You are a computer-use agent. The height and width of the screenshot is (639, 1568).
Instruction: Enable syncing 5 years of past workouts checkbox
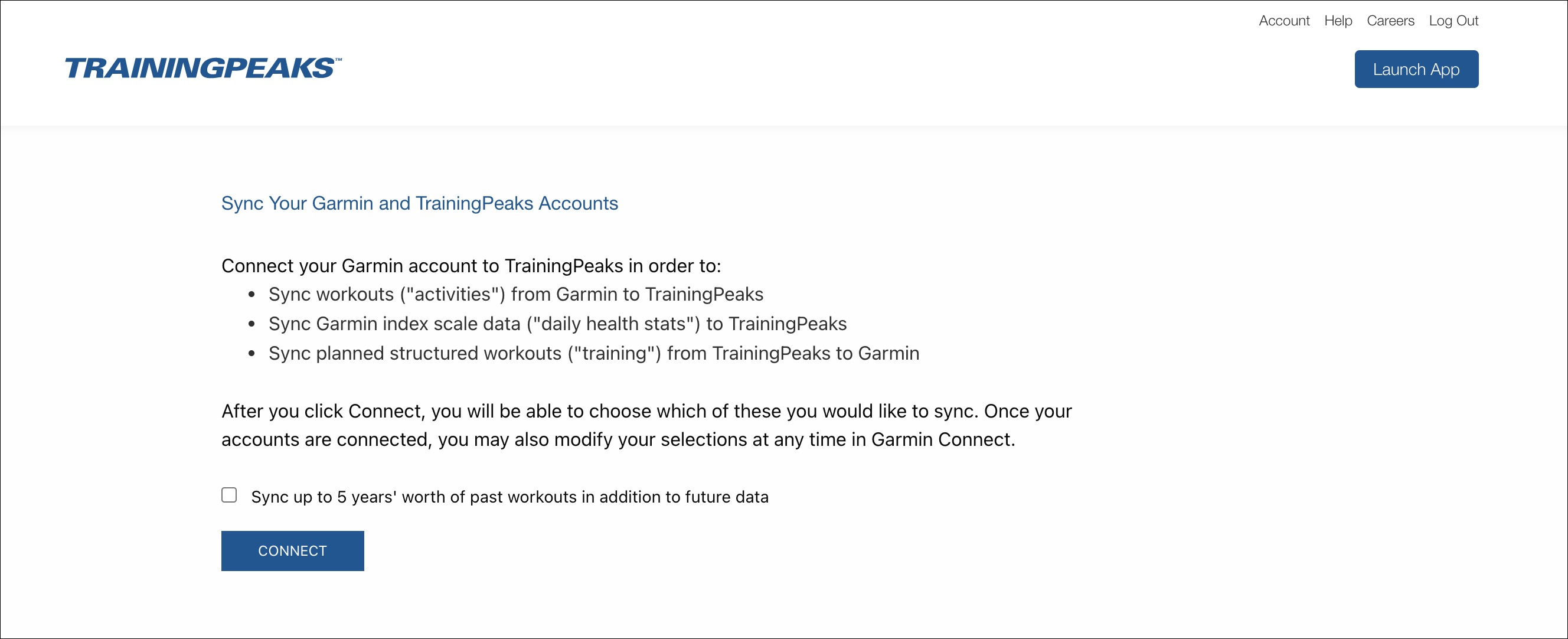point(229,495)
